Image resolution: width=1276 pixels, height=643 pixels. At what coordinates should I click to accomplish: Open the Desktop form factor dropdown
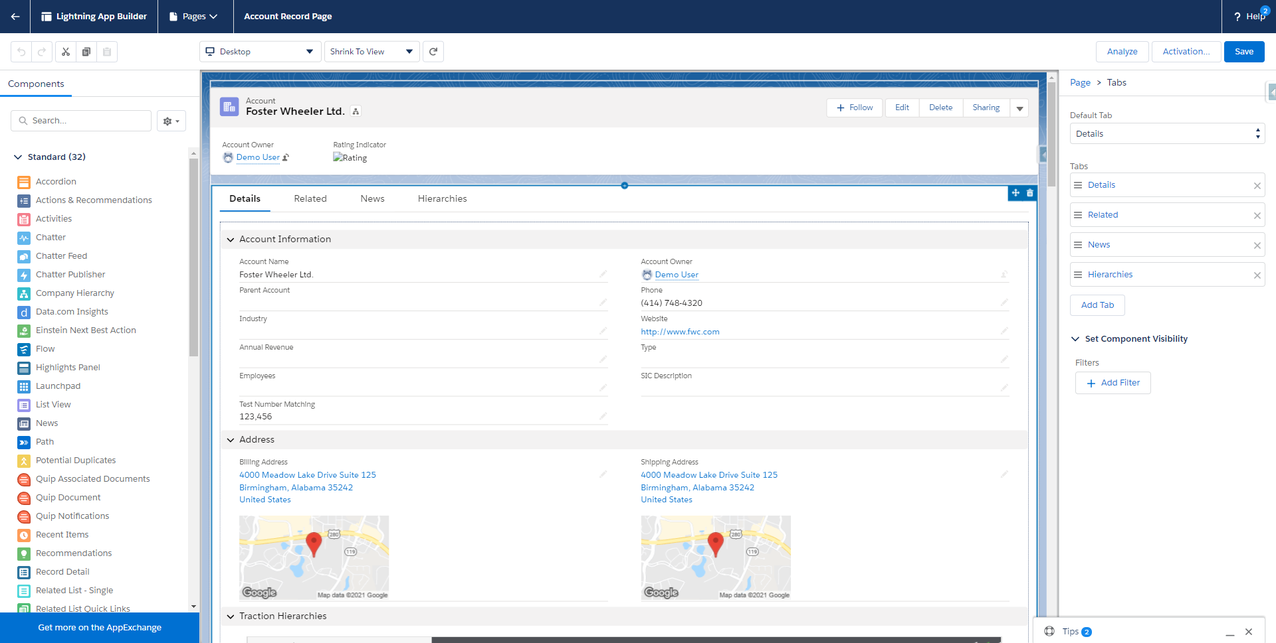click(x=259, y=51)
